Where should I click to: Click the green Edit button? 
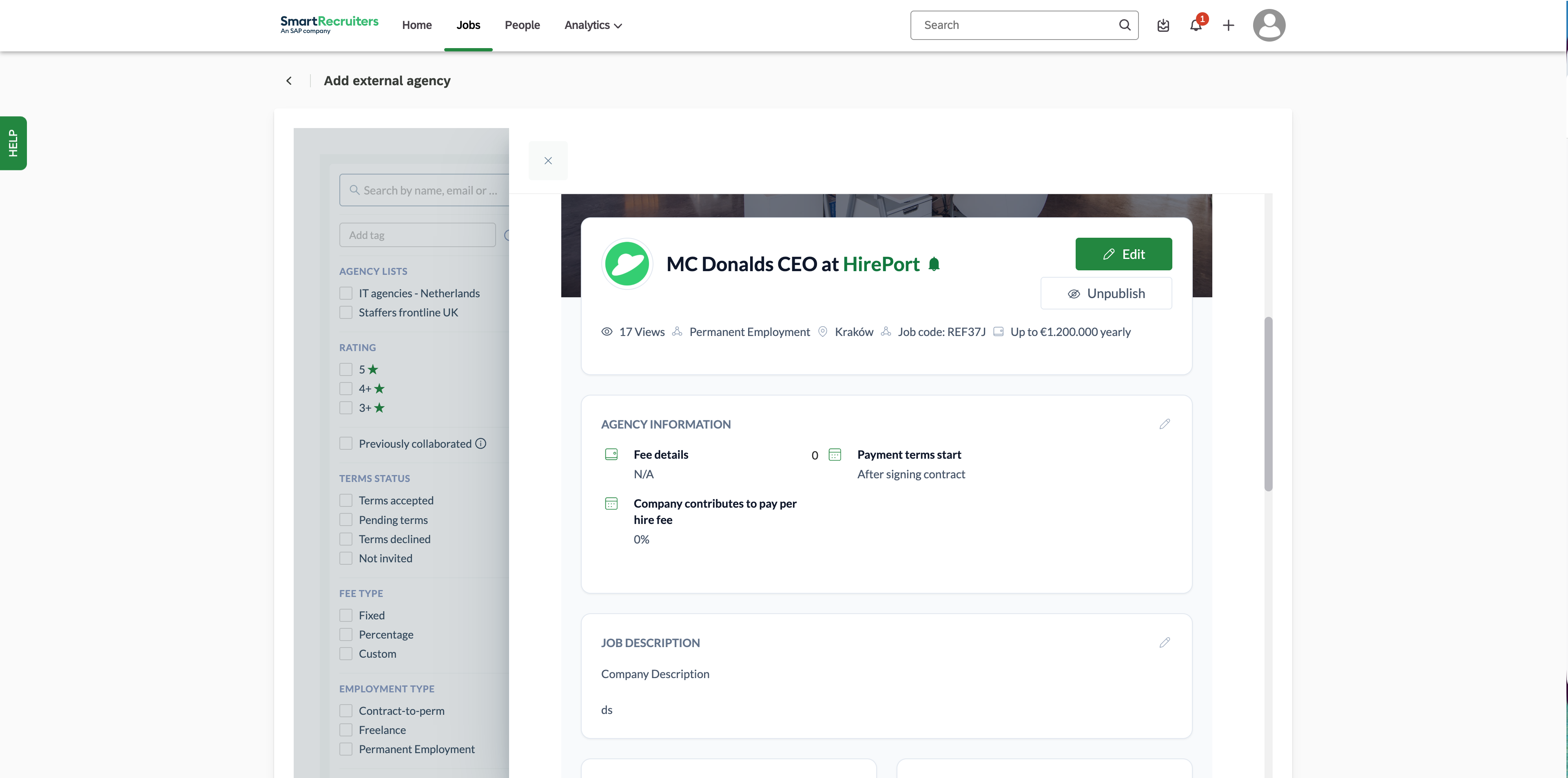[x=1124, y=254]
